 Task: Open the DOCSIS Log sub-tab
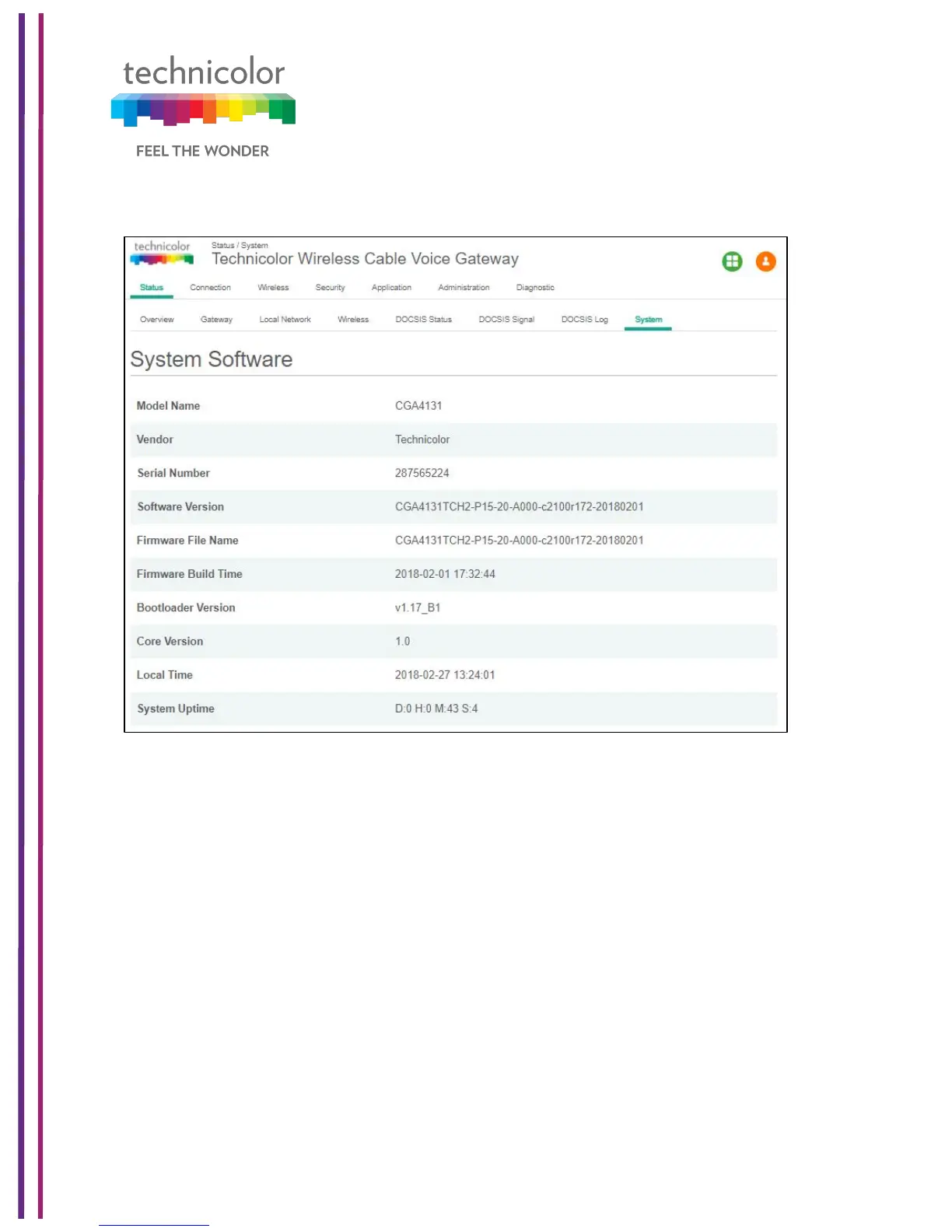(585, 320)
